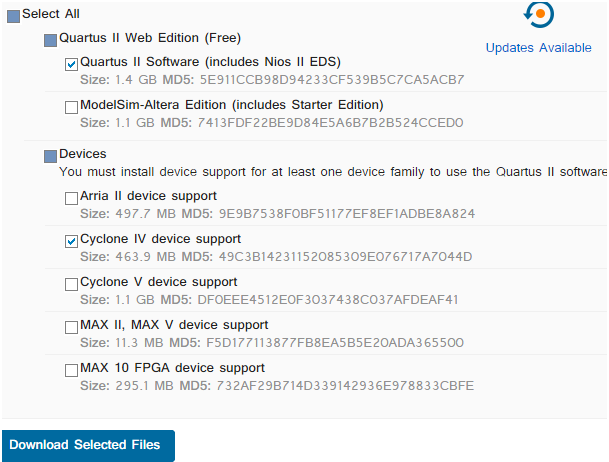Viewport: 609px width, 462px height.
Task: Enable Arria II device support checkbox
Action: tap(71, 198)
